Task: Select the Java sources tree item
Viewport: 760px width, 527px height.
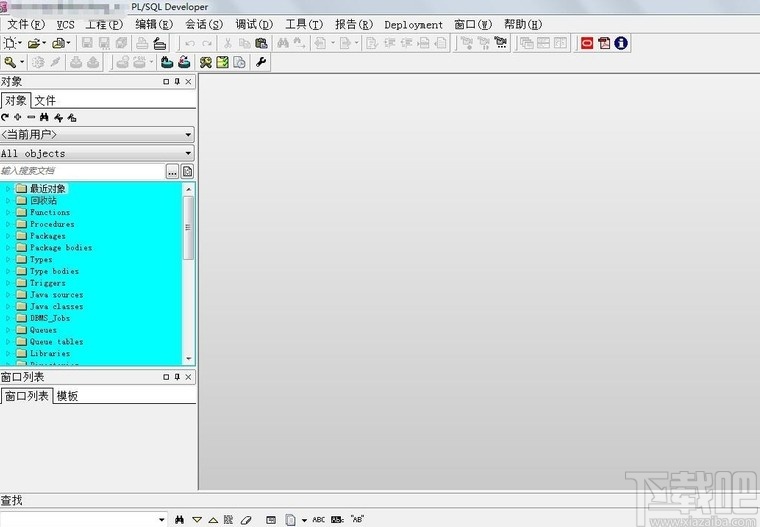Action: coord(56,295)
